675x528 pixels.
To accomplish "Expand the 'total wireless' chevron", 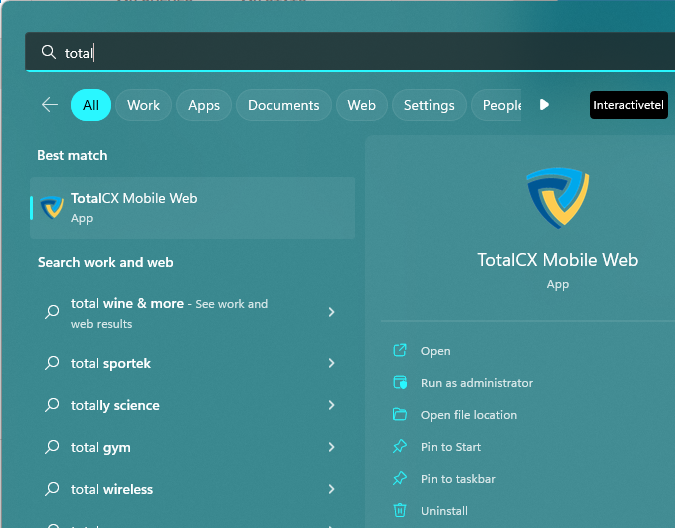I will 331,489.
